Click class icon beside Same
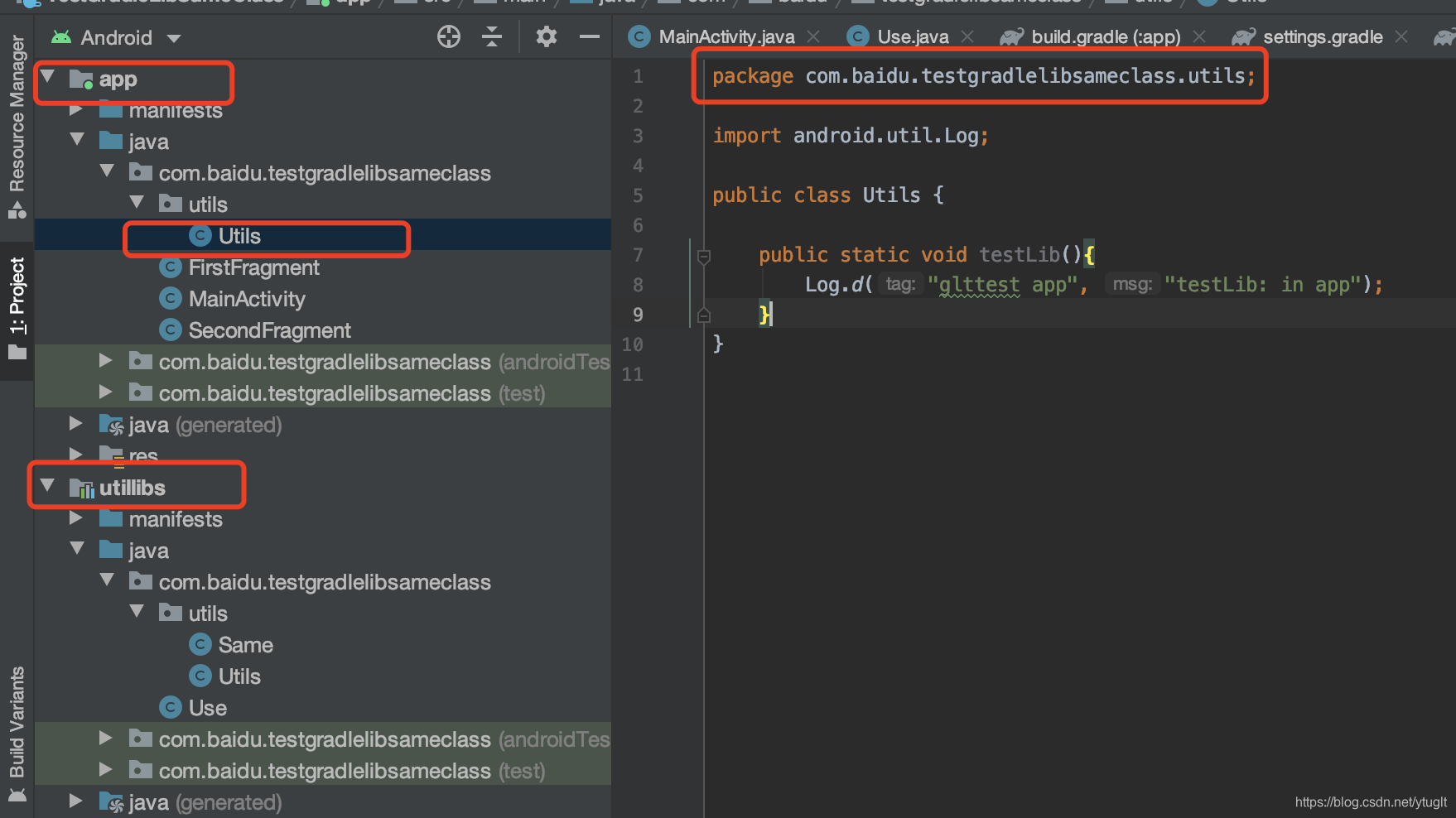 [x=200, y=645]
